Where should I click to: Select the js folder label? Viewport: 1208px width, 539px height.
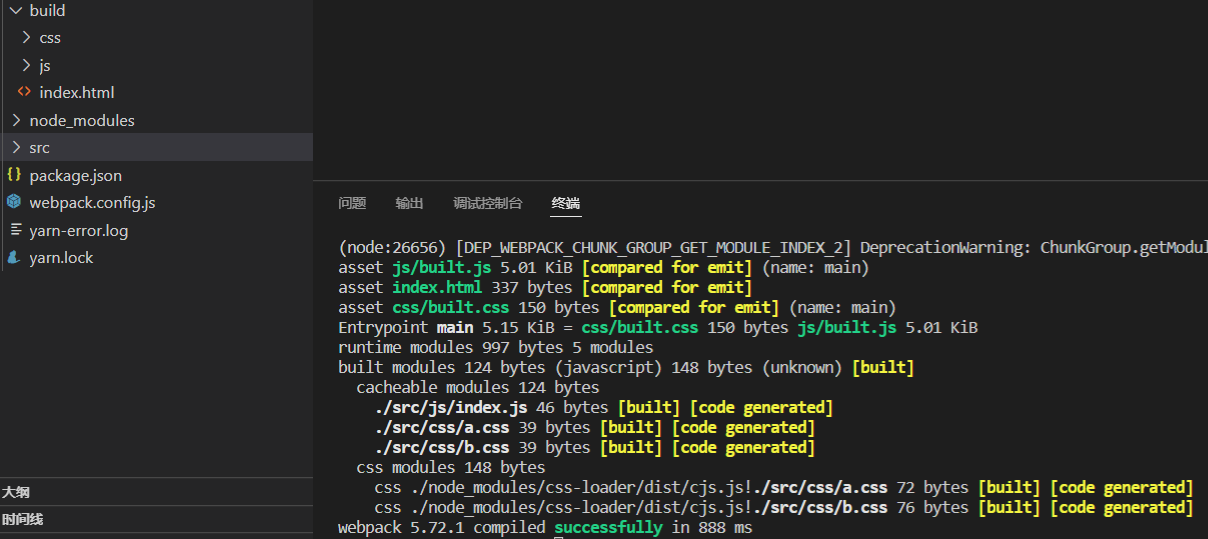pos(45,65)
